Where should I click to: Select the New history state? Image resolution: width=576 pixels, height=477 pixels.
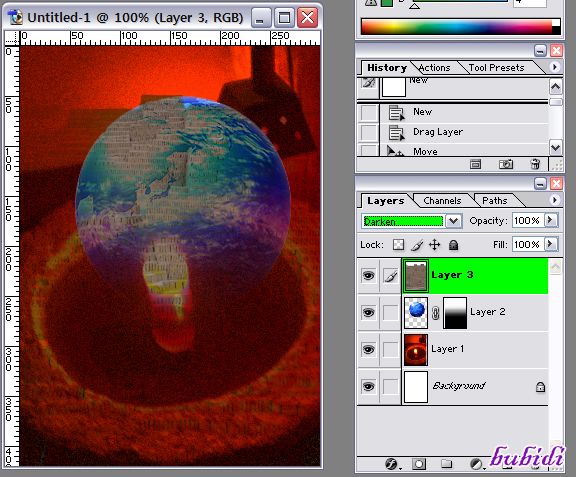coord(464,113)
